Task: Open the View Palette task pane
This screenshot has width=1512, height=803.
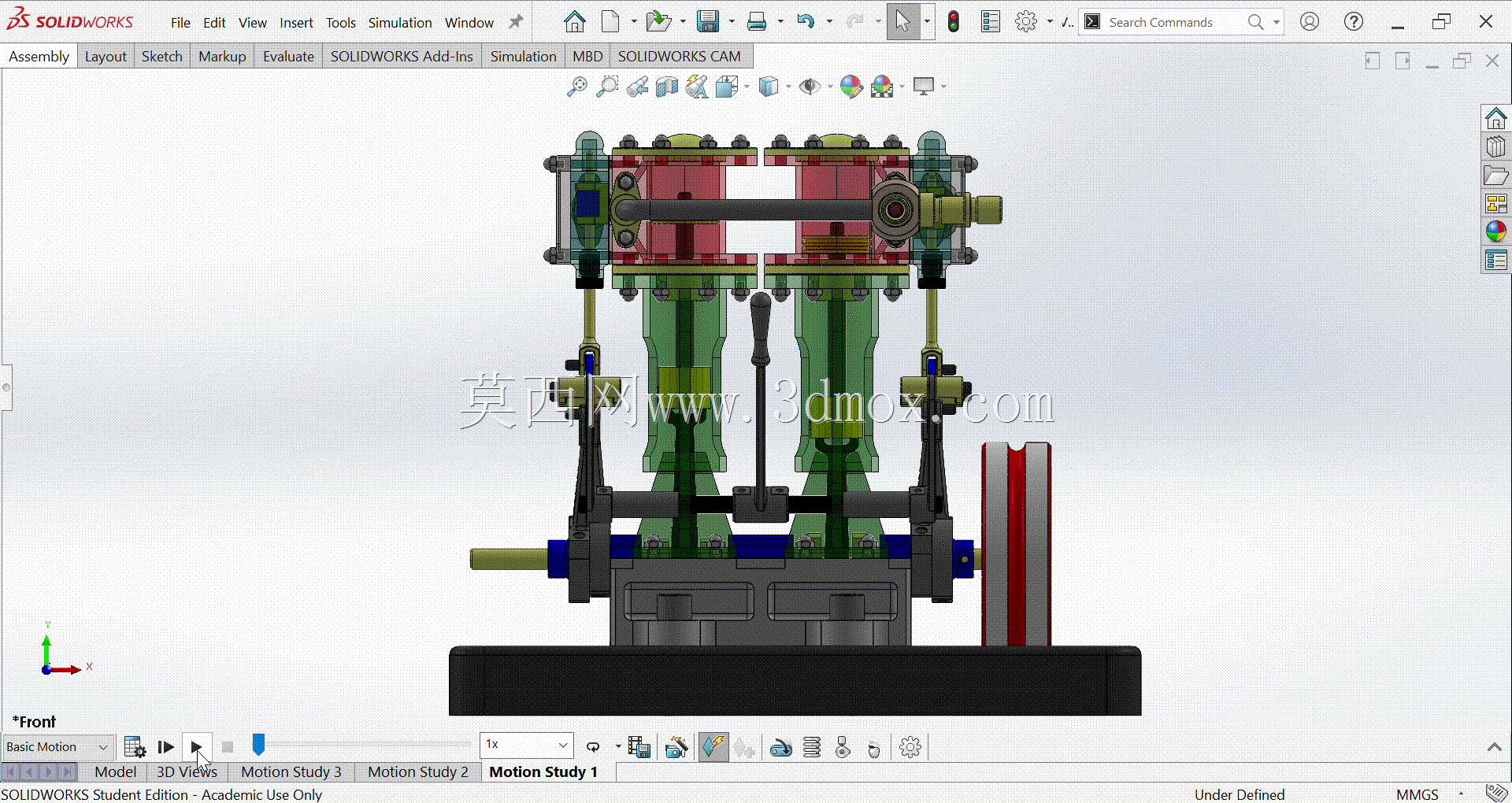Action: (x=1496, y=204)
